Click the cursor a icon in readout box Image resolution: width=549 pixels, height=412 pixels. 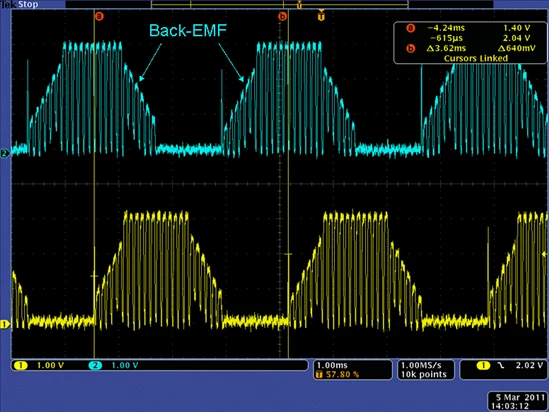(410, 28)
